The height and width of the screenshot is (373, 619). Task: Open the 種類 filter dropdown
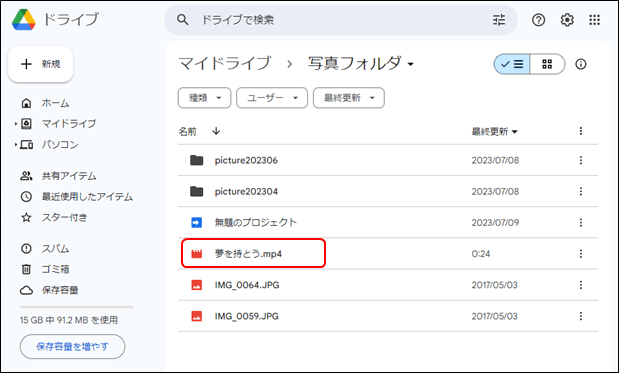click(204, 98)
